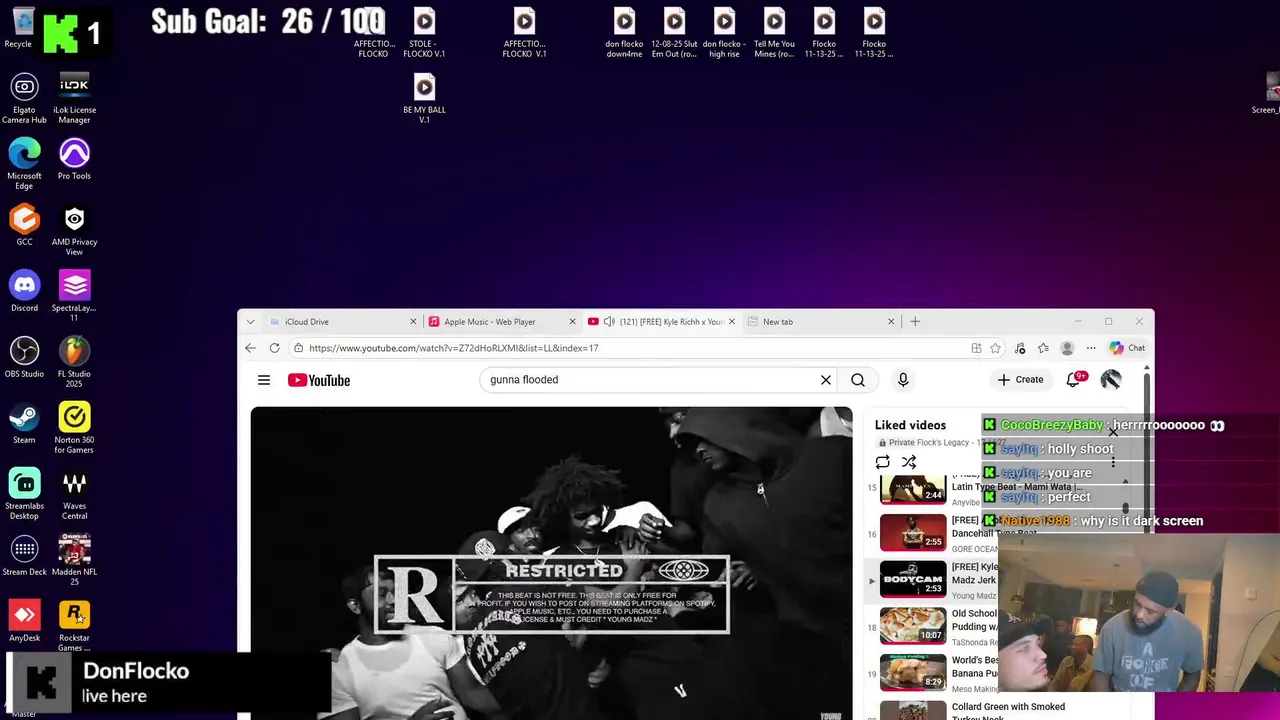Click the YouTube search magnifier button
This screenshot has width=1280, height=720.
[858, 380]
